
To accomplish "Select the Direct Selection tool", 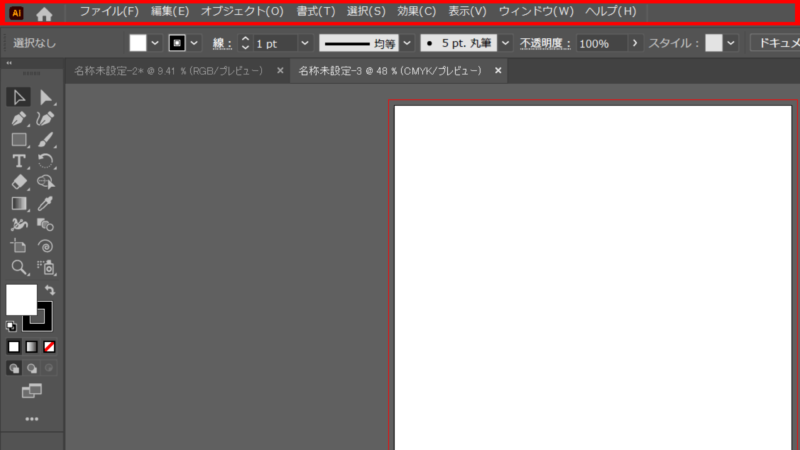I will coord(46,97).
